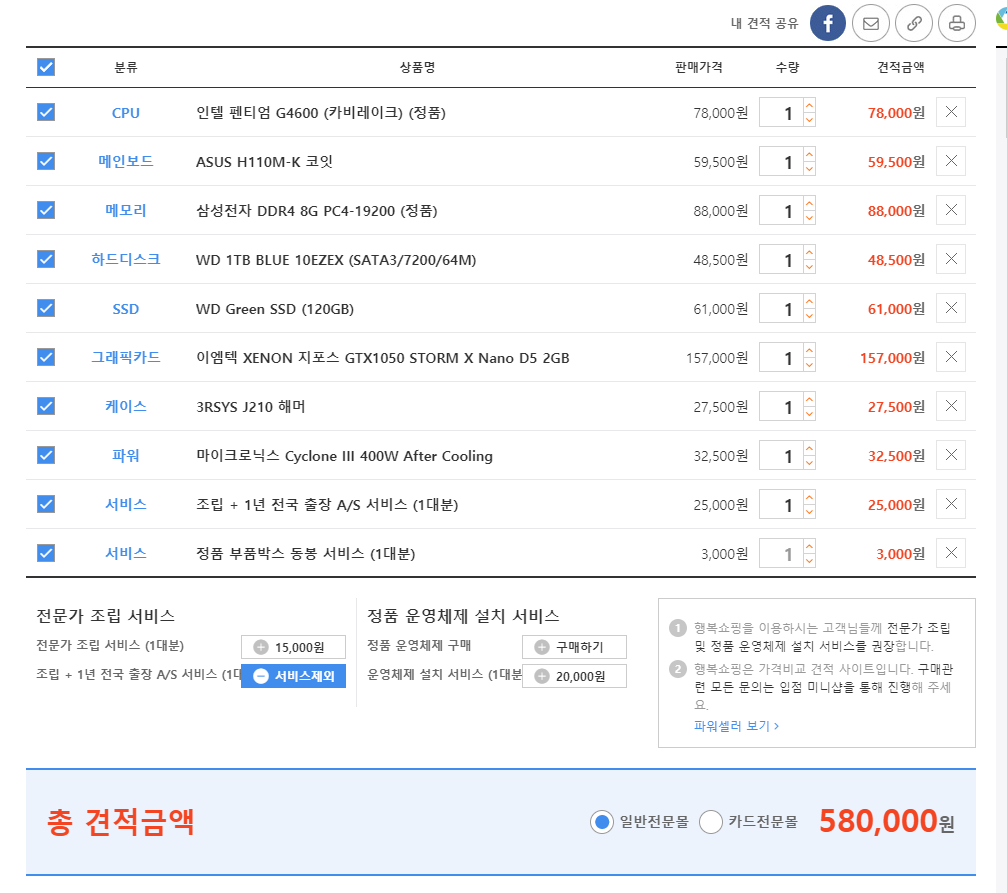Image resolution: width=1007 pixels, height=893 pixels.
Task: Open the 메인보드 category link
Action: 125,161
